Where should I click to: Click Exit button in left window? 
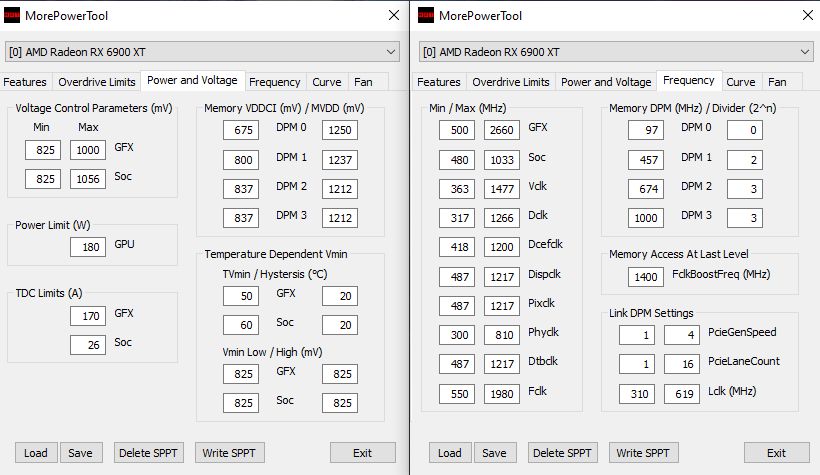click(x=362, y=453)
